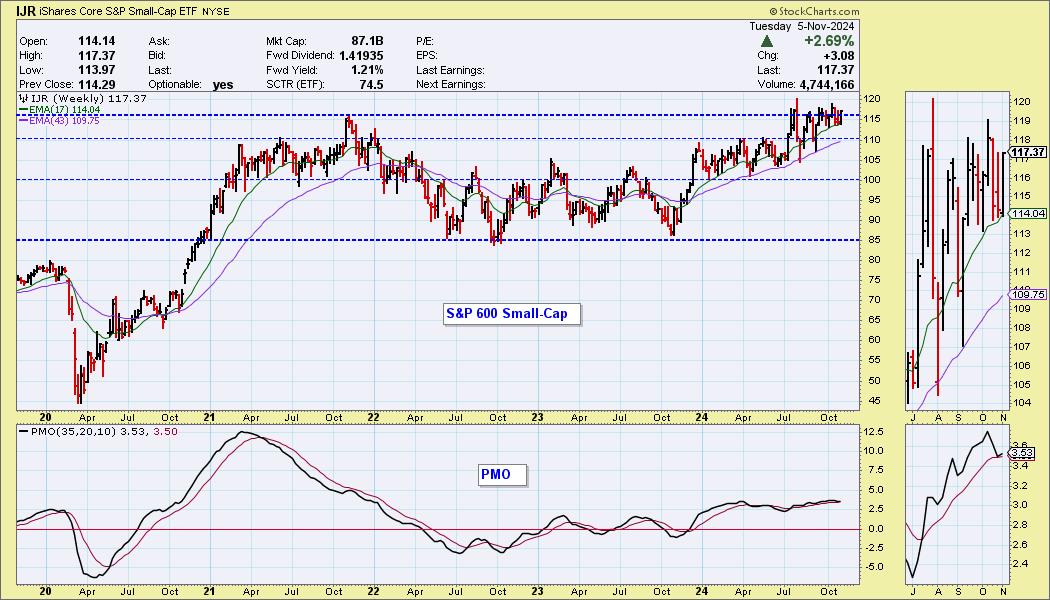Click the Mkt Cap value 87.1B

tap(366, 41)
